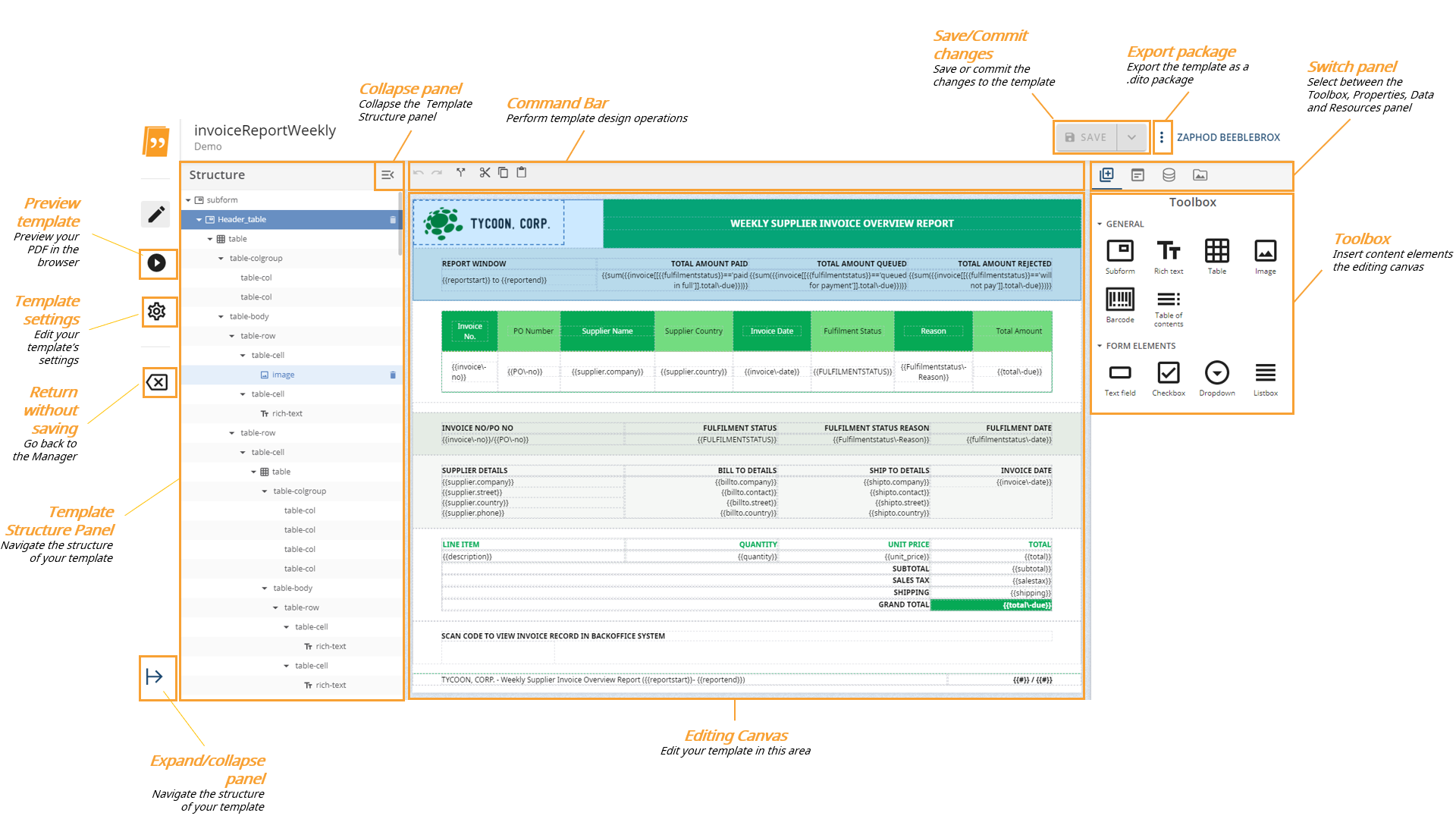Viewport: 1456px width, 819px height.
Task: Open Template settings gear icon
Action: 157,312
